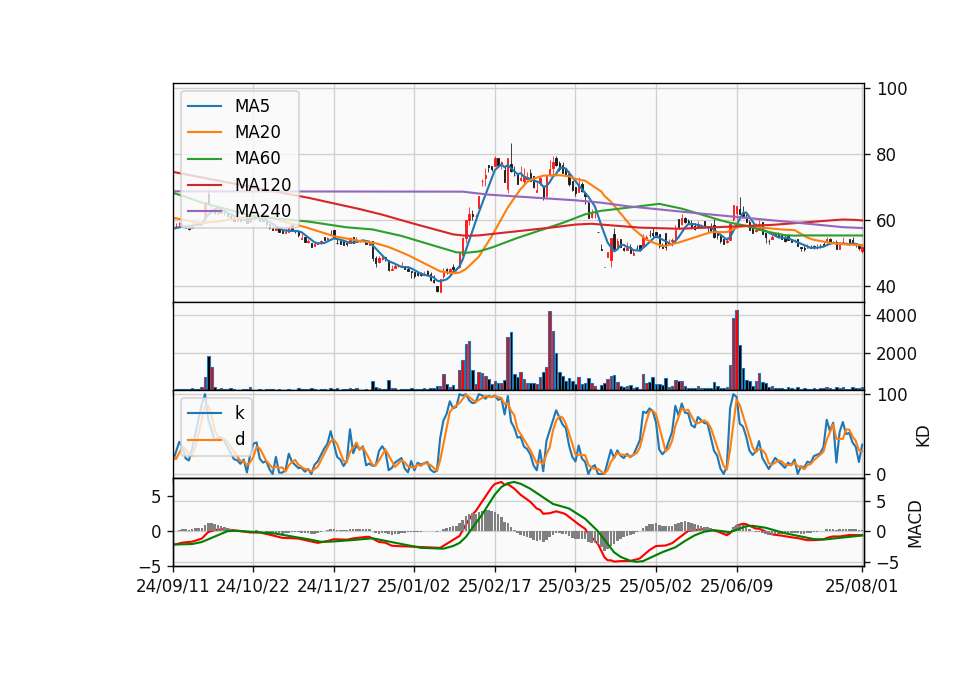960x690 pixels.
Task: Click the price axis value 60
Action: tap(886, 221)
